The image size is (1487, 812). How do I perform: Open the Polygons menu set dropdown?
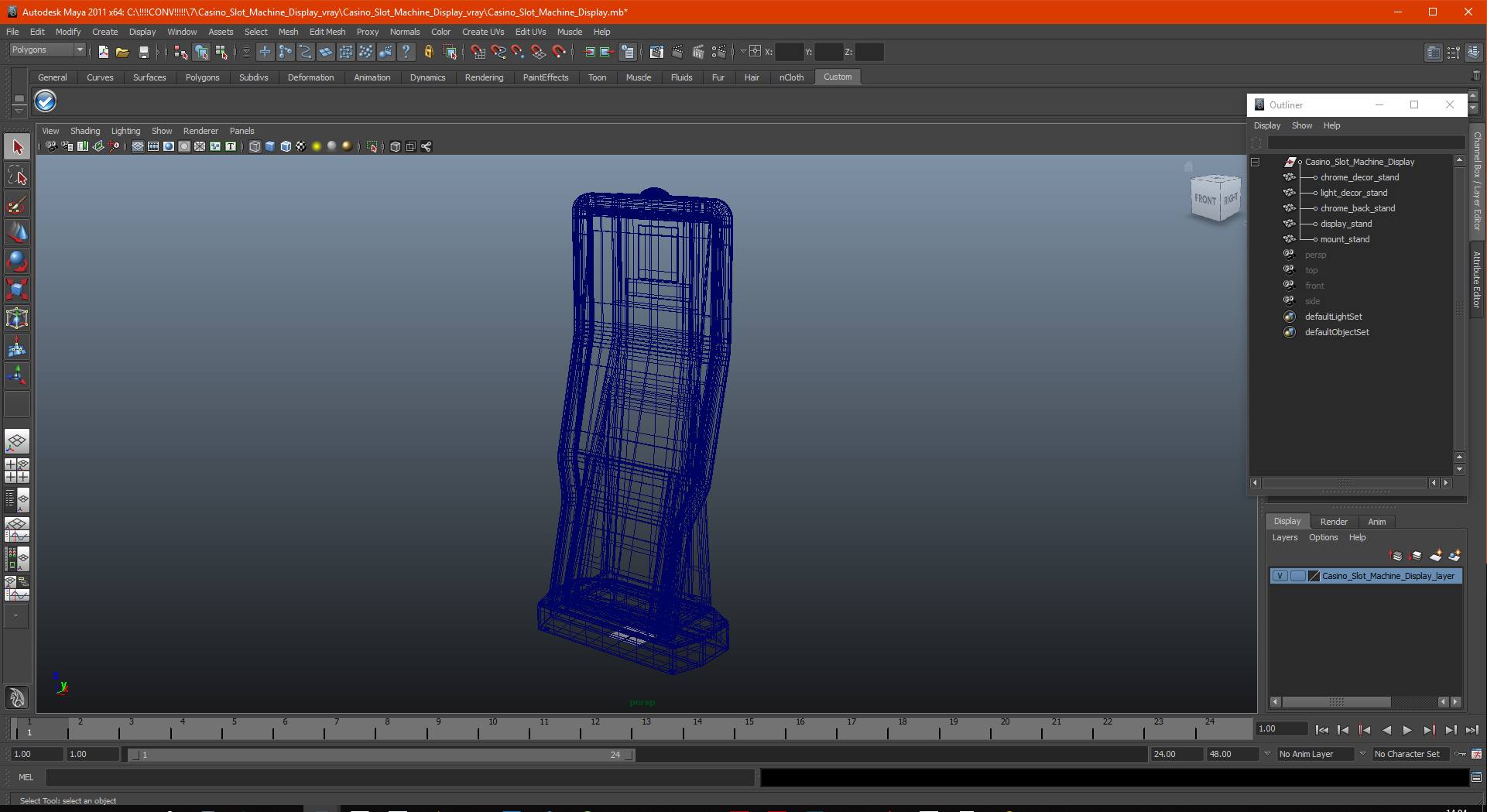(x=47, y=50)
